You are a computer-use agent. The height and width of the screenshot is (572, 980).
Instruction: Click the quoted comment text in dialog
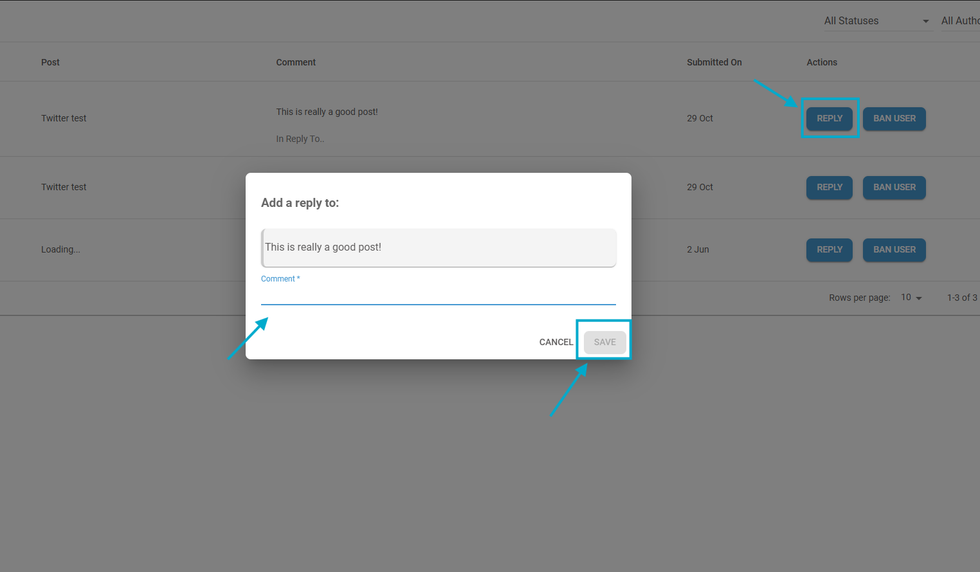tap(323, 247)
